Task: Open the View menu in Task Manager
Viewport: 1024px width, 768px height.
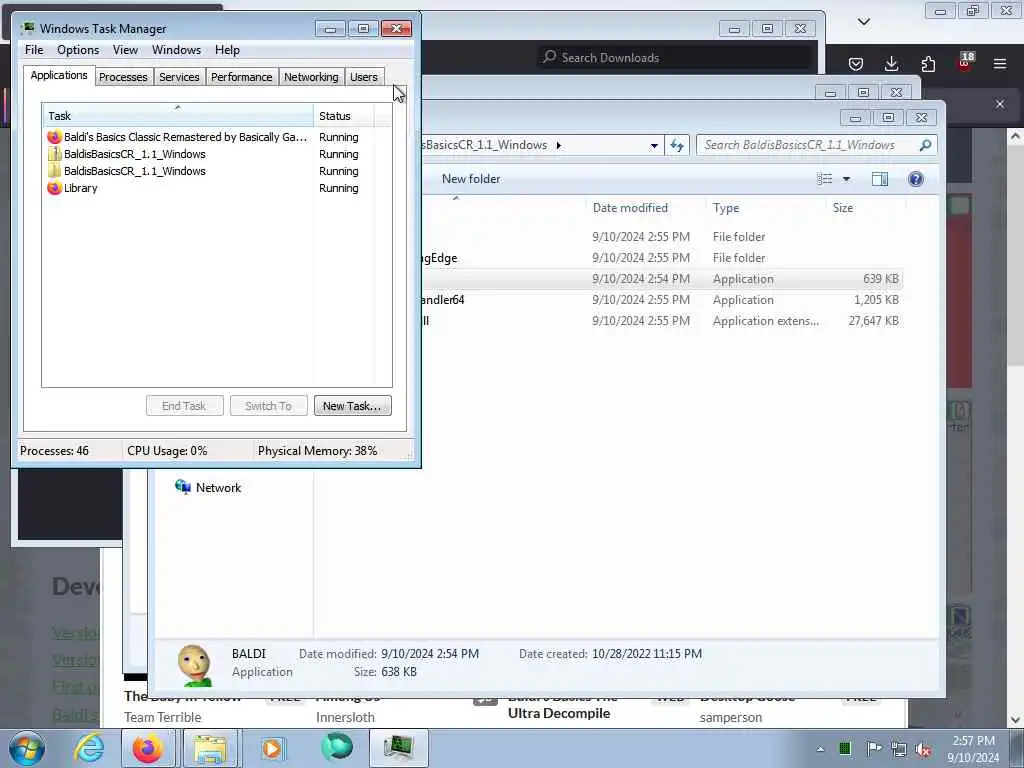Action: (x=125, y=50)
